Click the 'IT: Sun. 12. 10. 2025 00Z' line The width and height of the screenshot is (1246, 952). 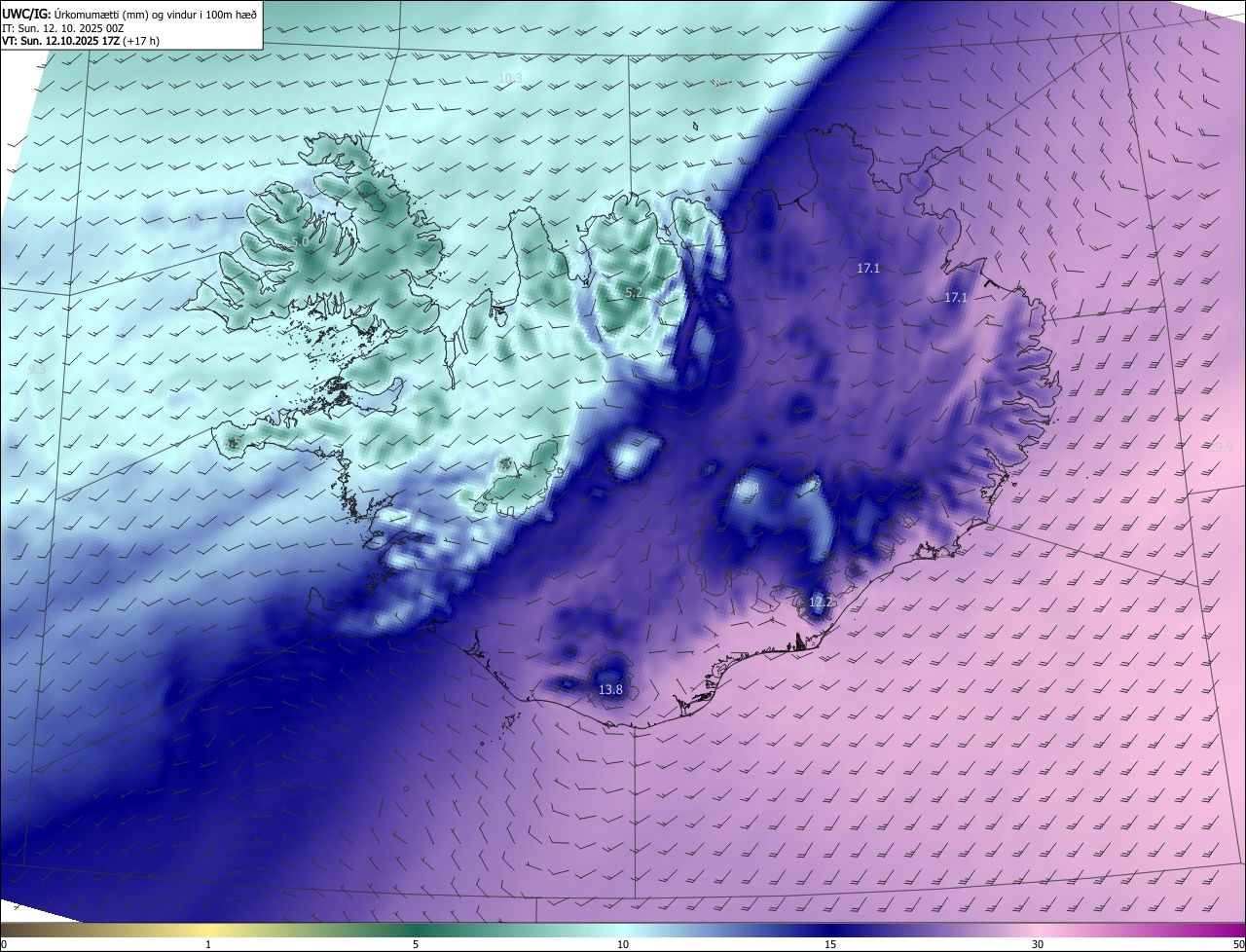pyautogui.click(x=62, y=27)
